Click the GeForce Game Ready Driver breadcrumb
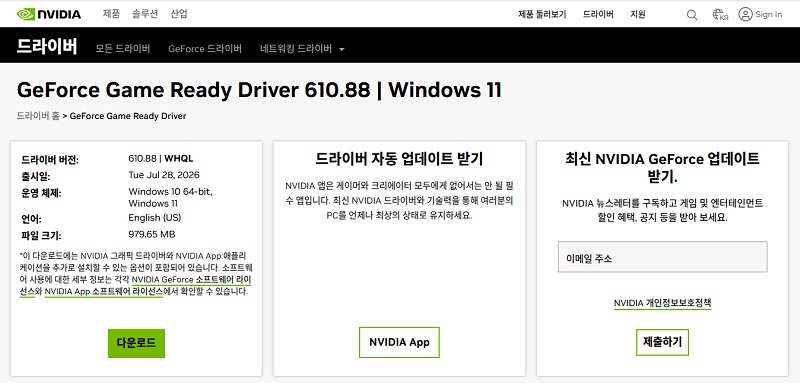Image resolution: width=800 pixels, height=383 pixels. tap(128, 116)
